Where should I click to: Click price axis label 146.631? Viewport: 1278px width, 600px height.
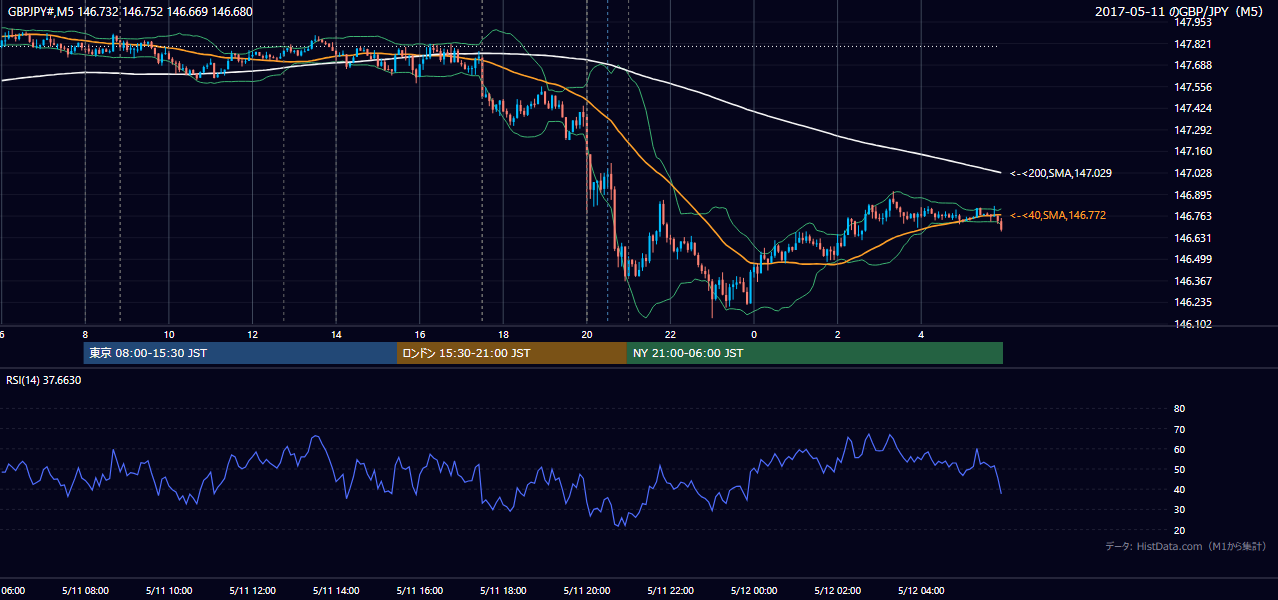1193,238
